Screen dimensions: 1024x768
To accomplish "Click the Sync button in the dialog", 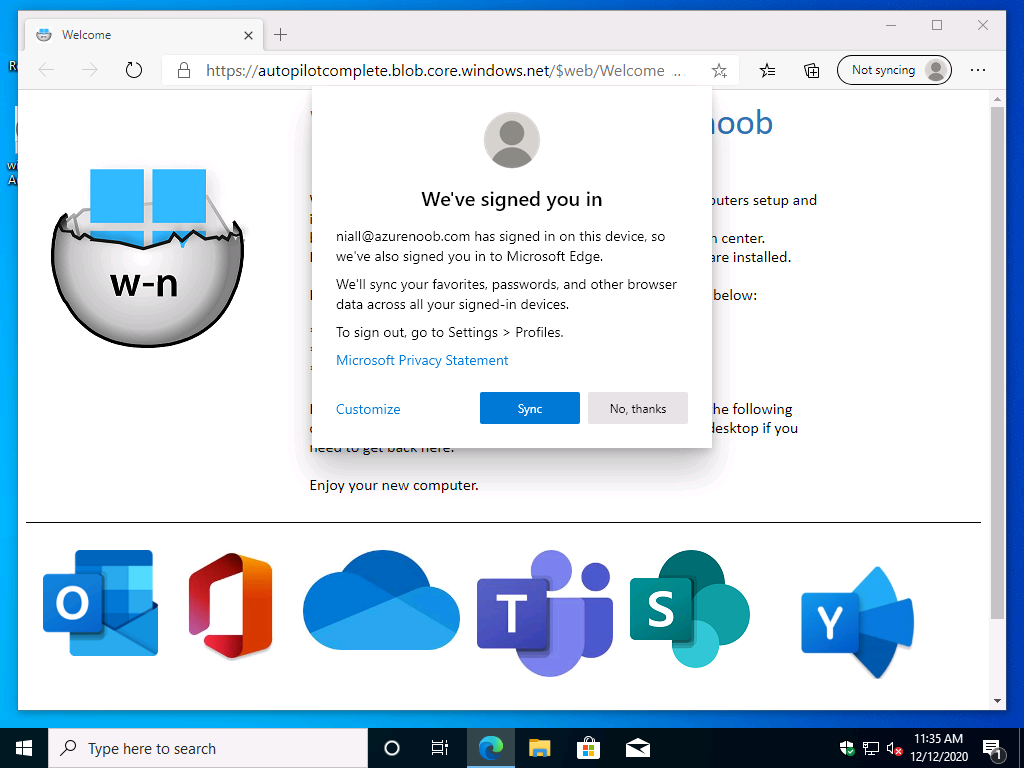I will click(x=530, y=408).
